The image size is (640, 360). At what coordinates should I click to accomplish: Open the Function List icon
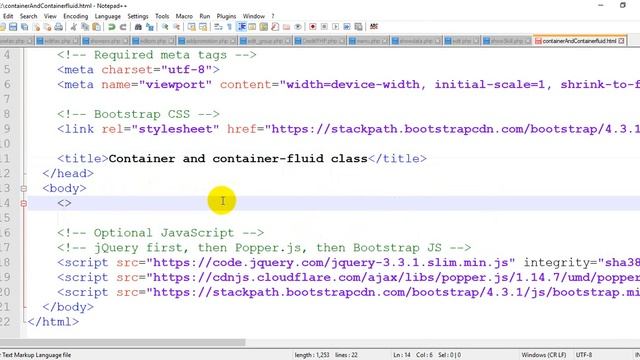pos(275,27)
